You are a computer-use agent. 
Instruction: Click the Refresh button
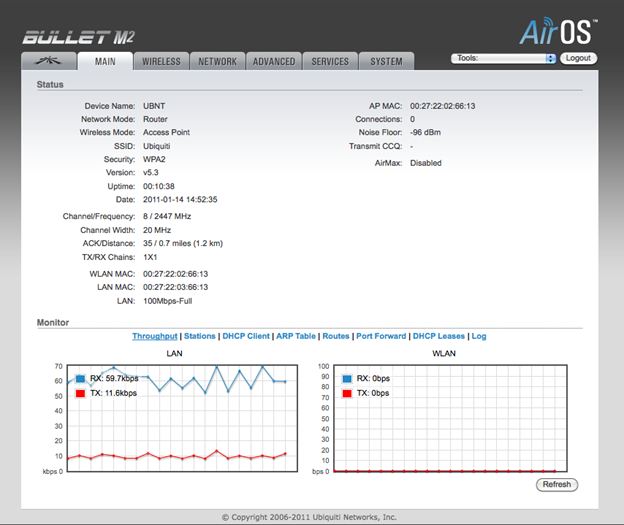point(557,484)
